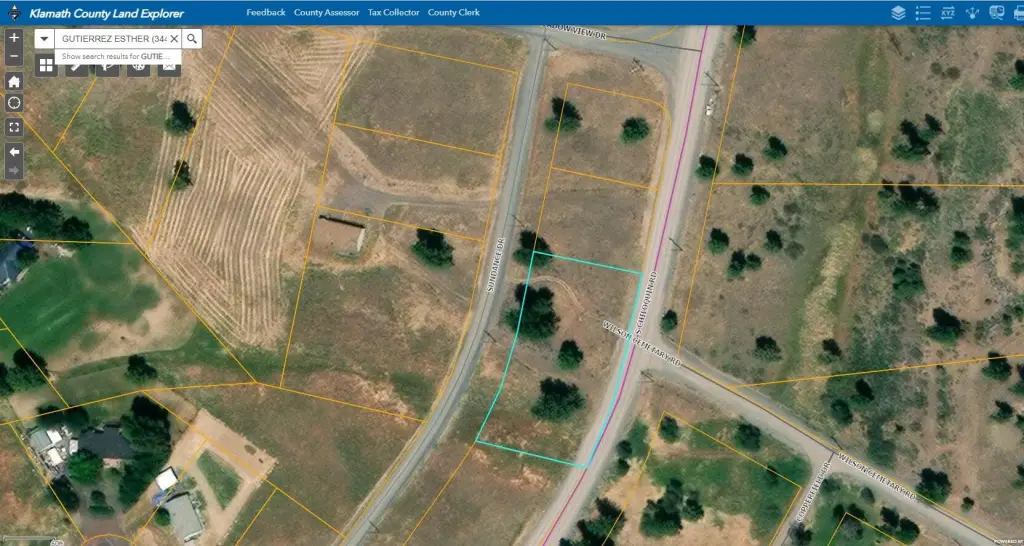Clear the GUTIERREZ ESTHER search text
This screenshot has height=546, width=1024.
click(x=173, y=38)
